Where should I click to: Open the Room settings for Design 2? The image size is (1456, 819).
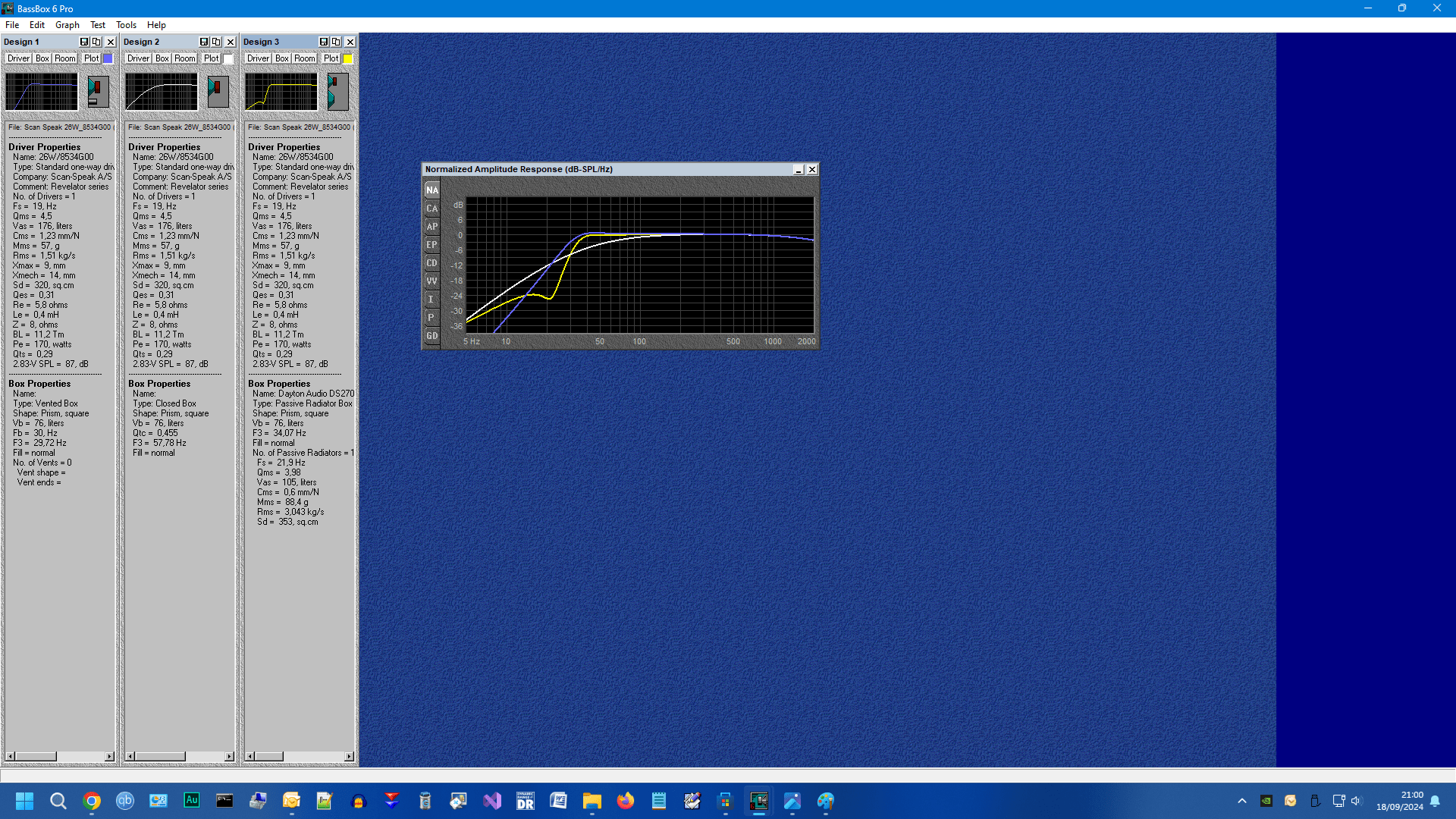(x=185, y=58)
